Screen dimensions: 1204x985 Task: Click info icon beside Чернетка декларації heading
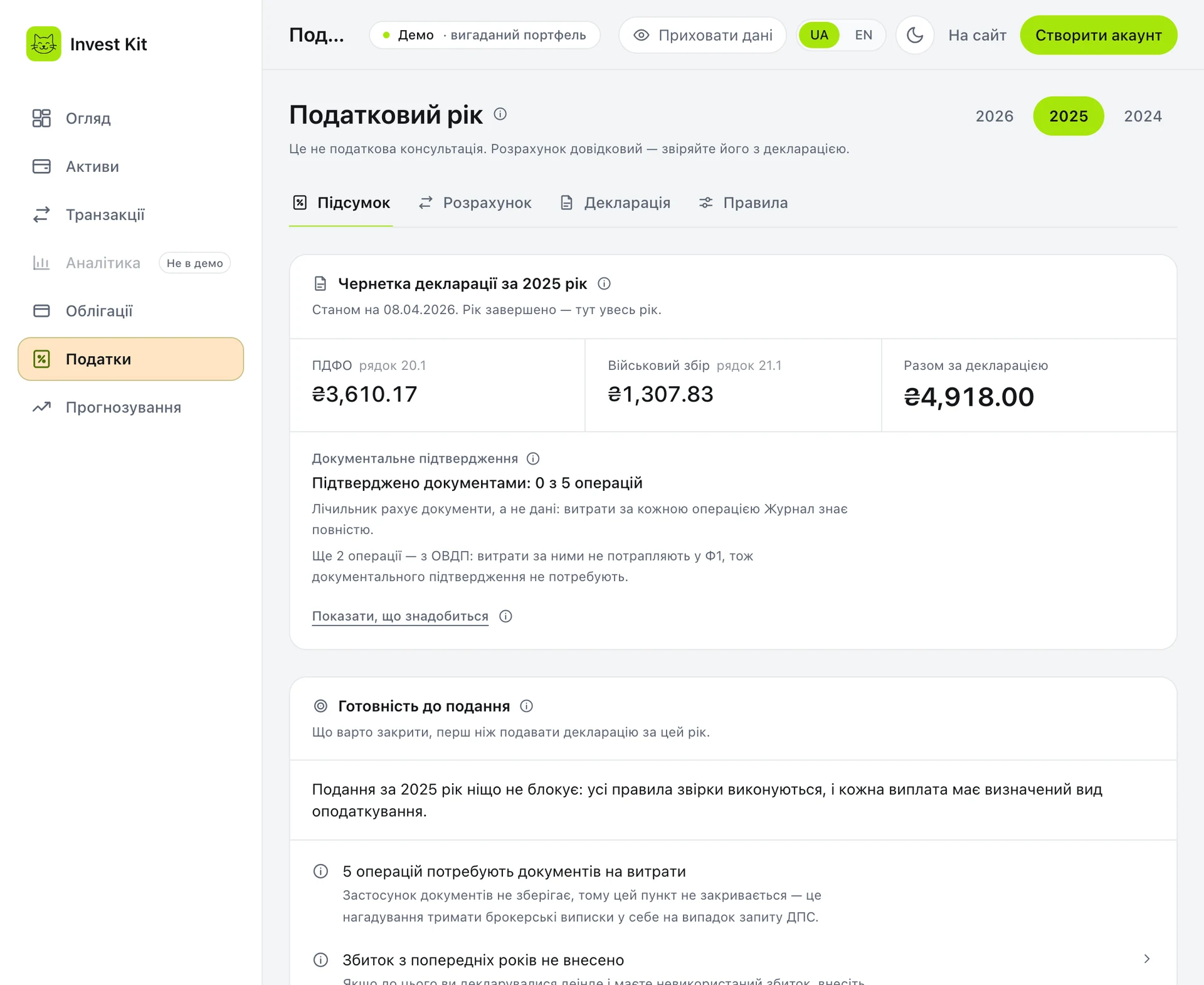click(x=604, y=283)
